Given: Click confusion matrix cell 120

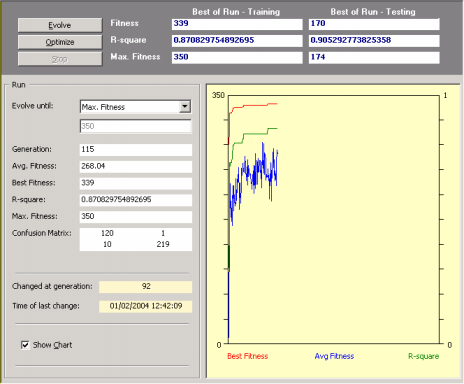Looking at the screenshot, I should (107, 233).
